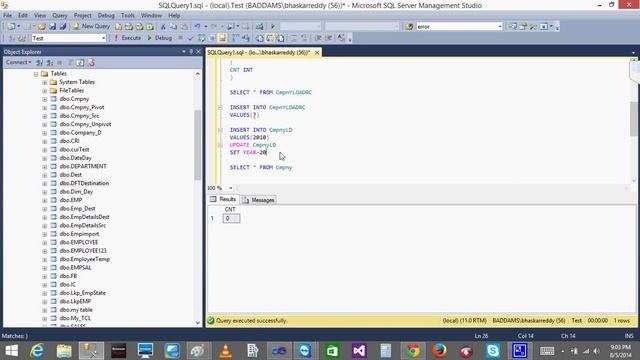640x360 pixels.
Task: Open the Tools menu
Action: tap(128, 15)
